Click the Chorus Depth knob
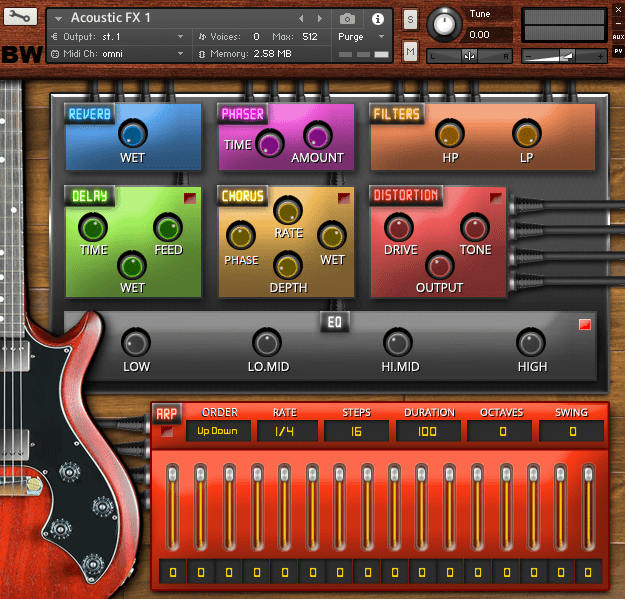 288,265
